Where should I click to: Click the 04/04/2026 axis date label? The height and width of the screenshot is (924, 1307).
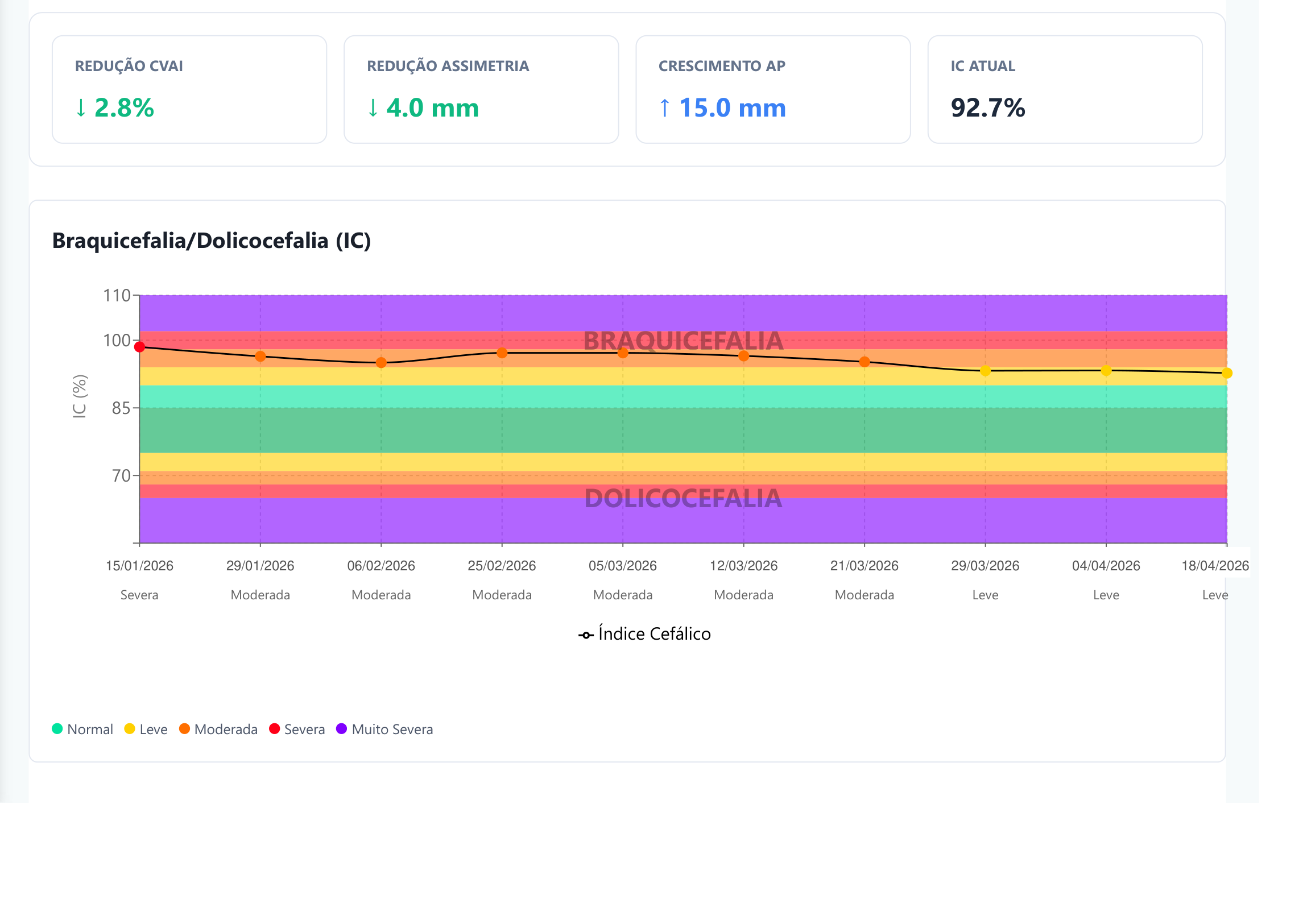1106,566
